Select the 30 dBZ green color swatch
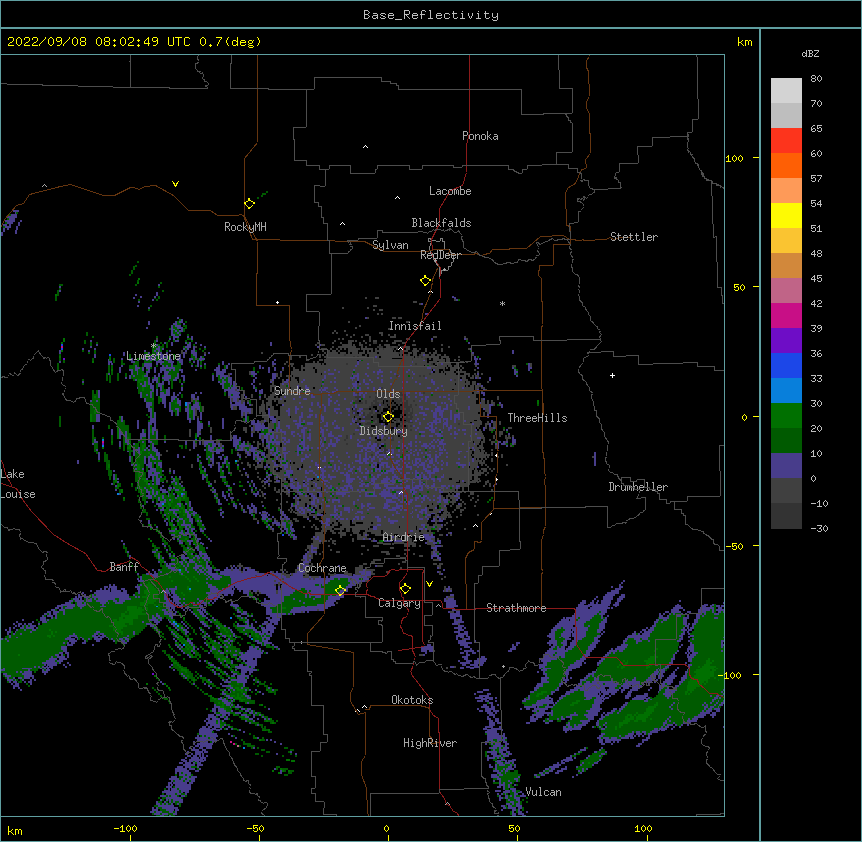 786,416
